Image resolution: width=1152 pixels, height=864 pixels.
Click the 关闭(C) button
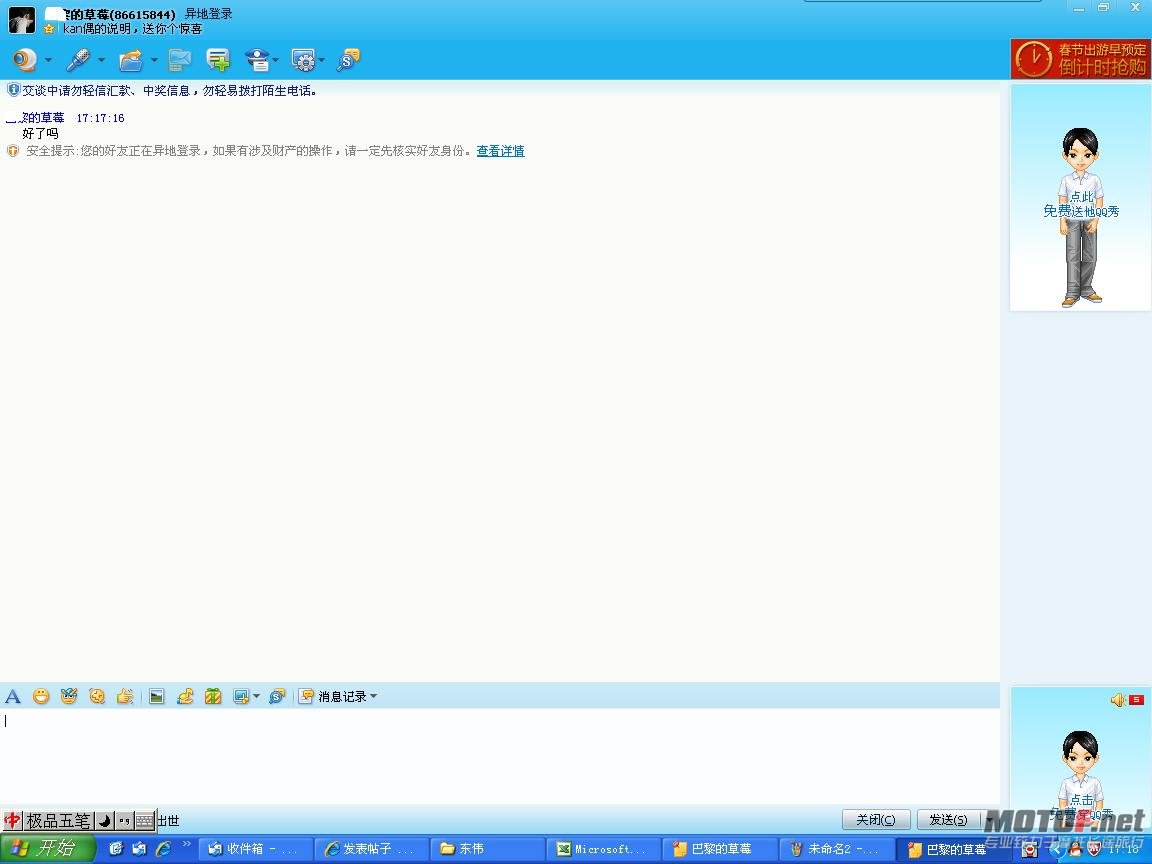[876, 819]
